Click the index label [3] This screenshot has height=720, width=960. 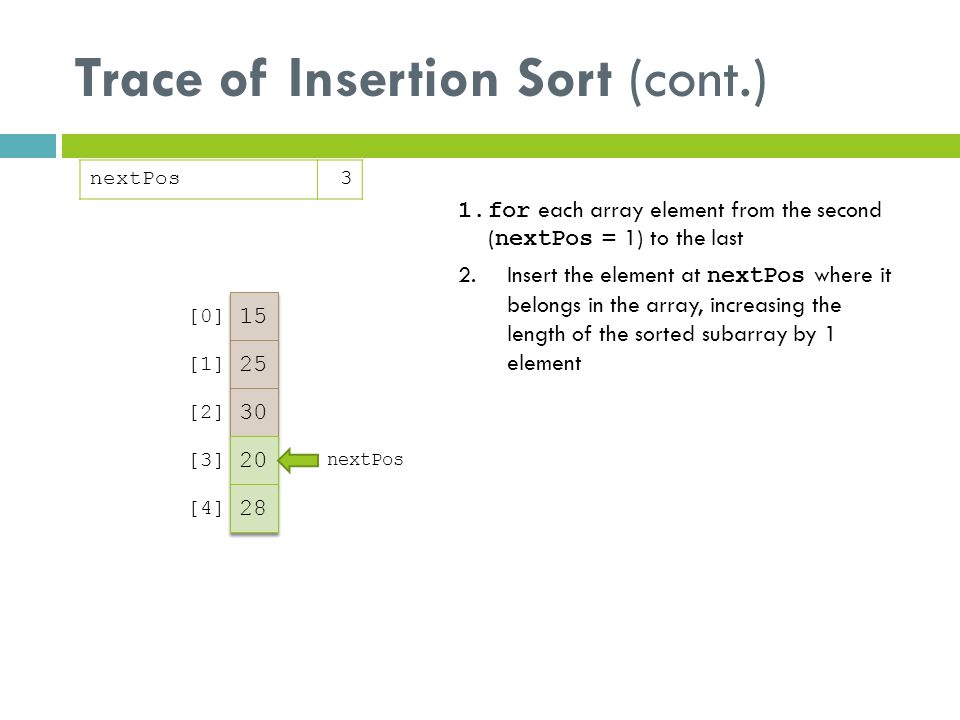[x=206, y=460]
